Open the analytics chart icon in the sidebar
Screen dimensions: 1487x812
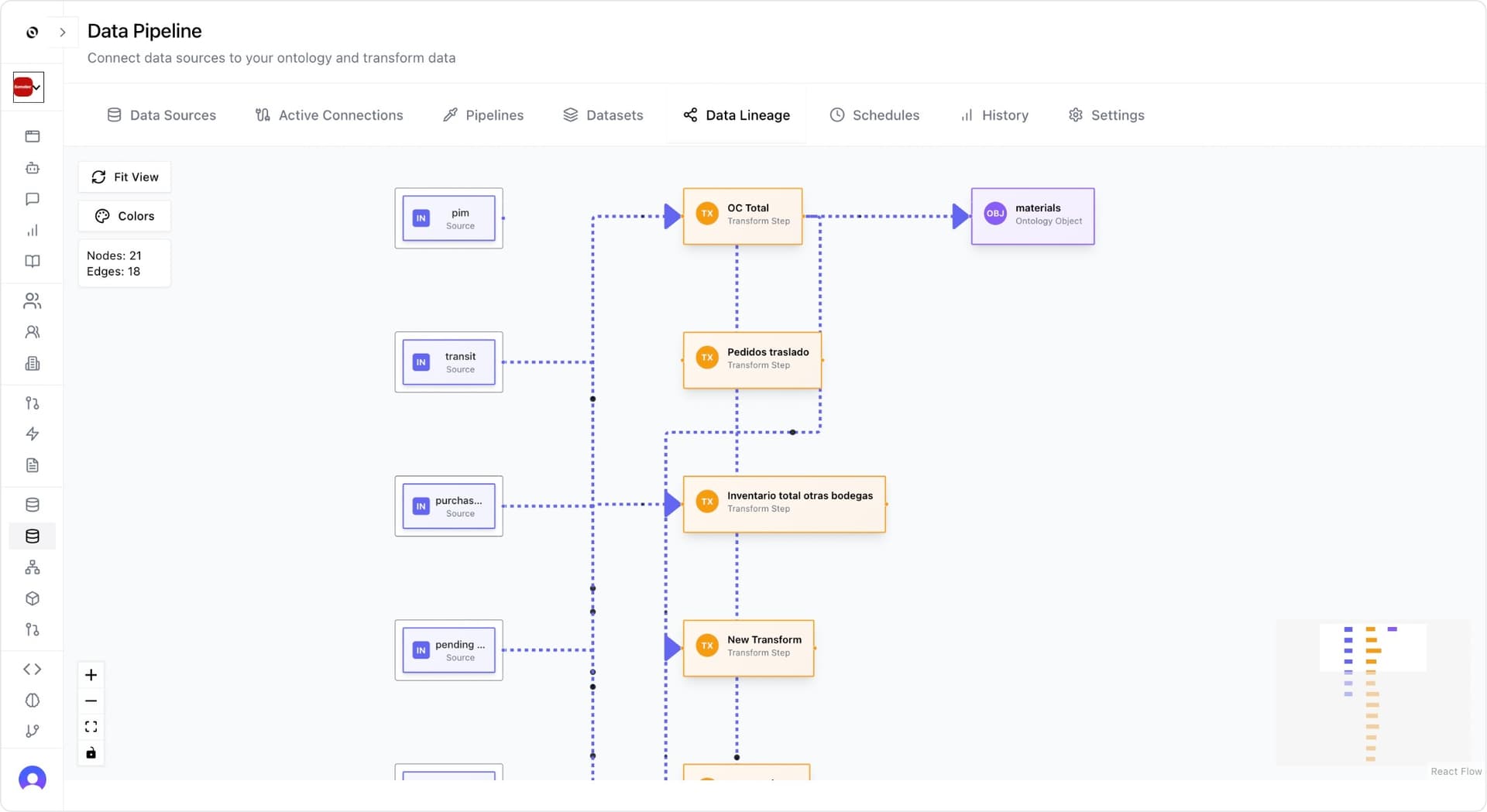click(33, 230)
